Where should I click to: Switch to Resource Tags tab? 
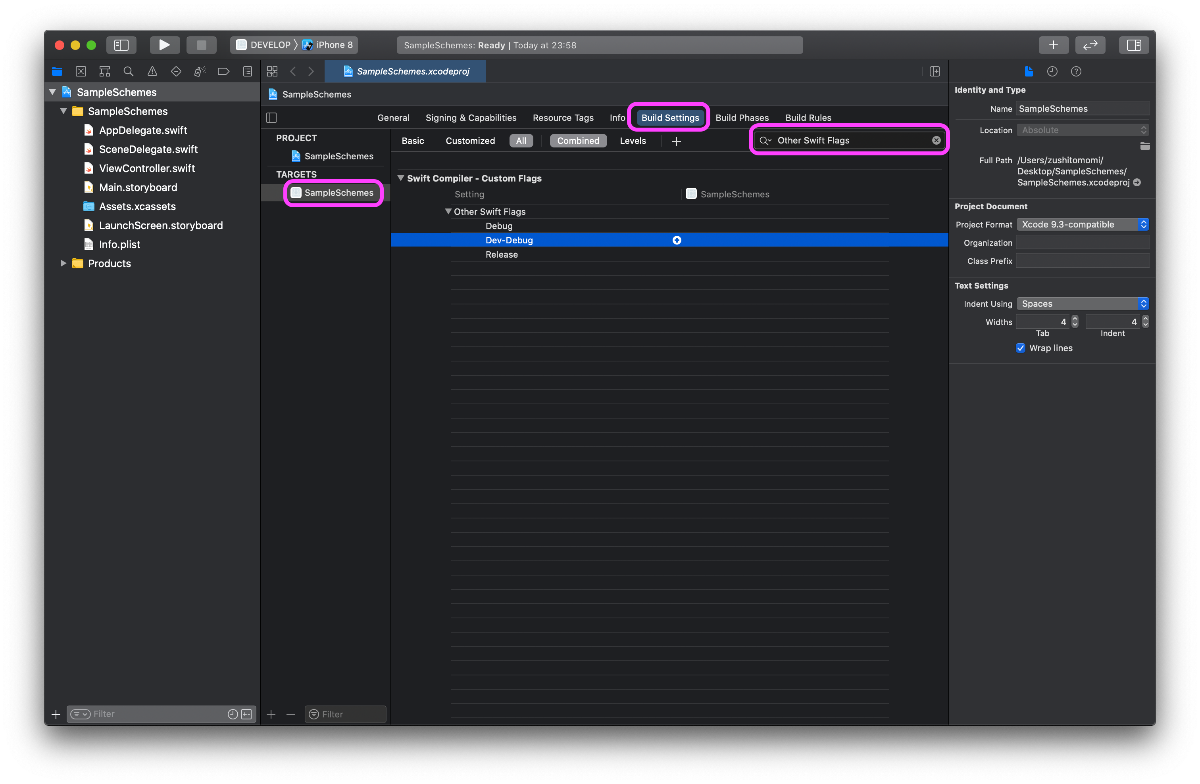coord(563,118)
